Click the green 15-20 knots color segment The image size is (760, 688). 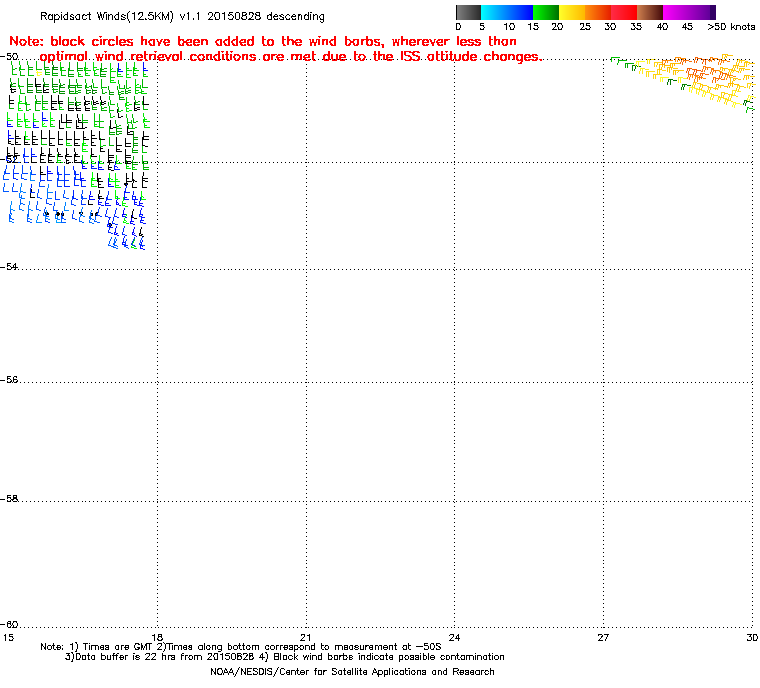546,12
